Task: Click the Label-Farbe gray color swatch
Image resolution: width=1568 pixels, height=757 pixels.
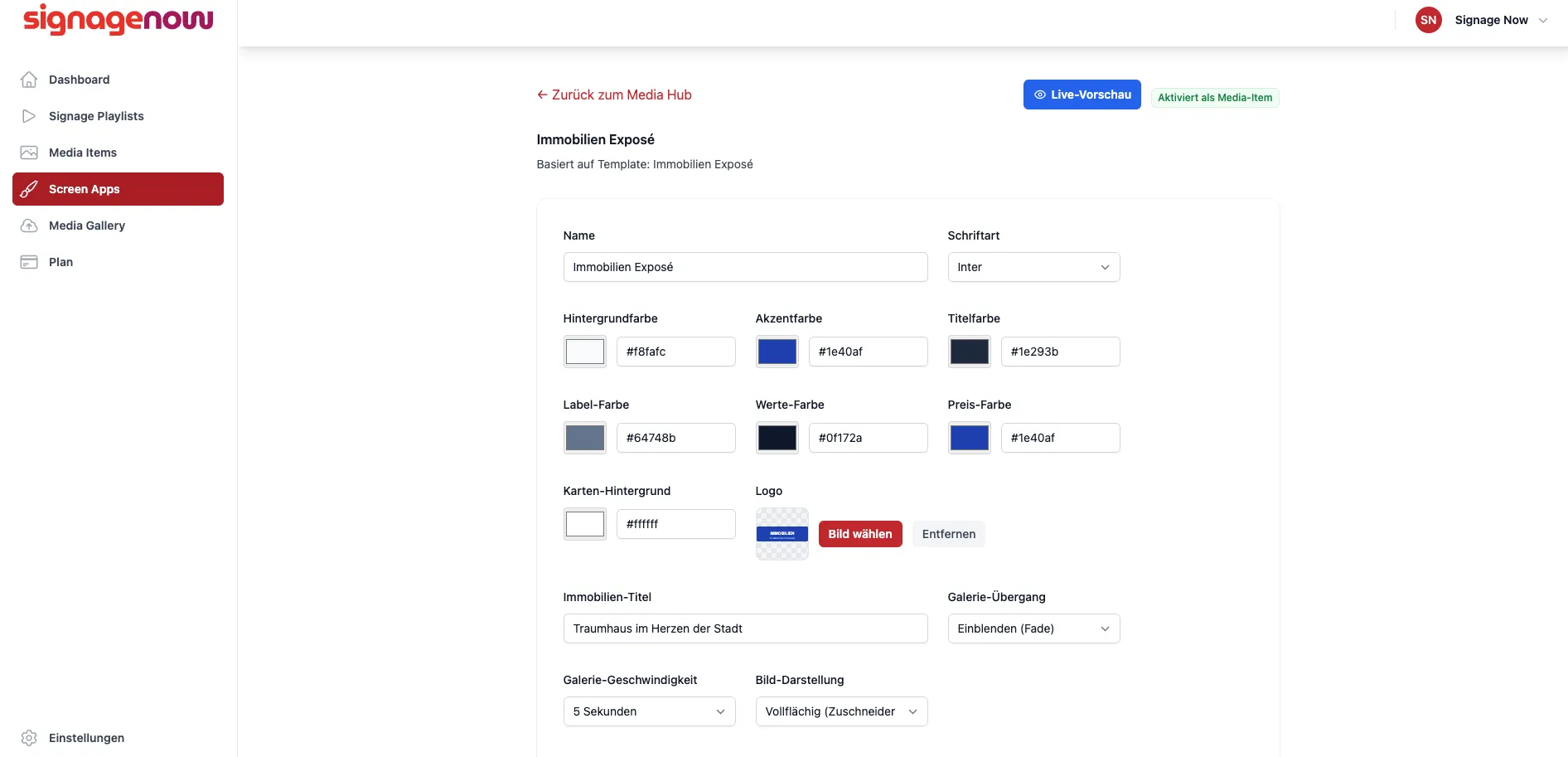Action: pos(585,438)
